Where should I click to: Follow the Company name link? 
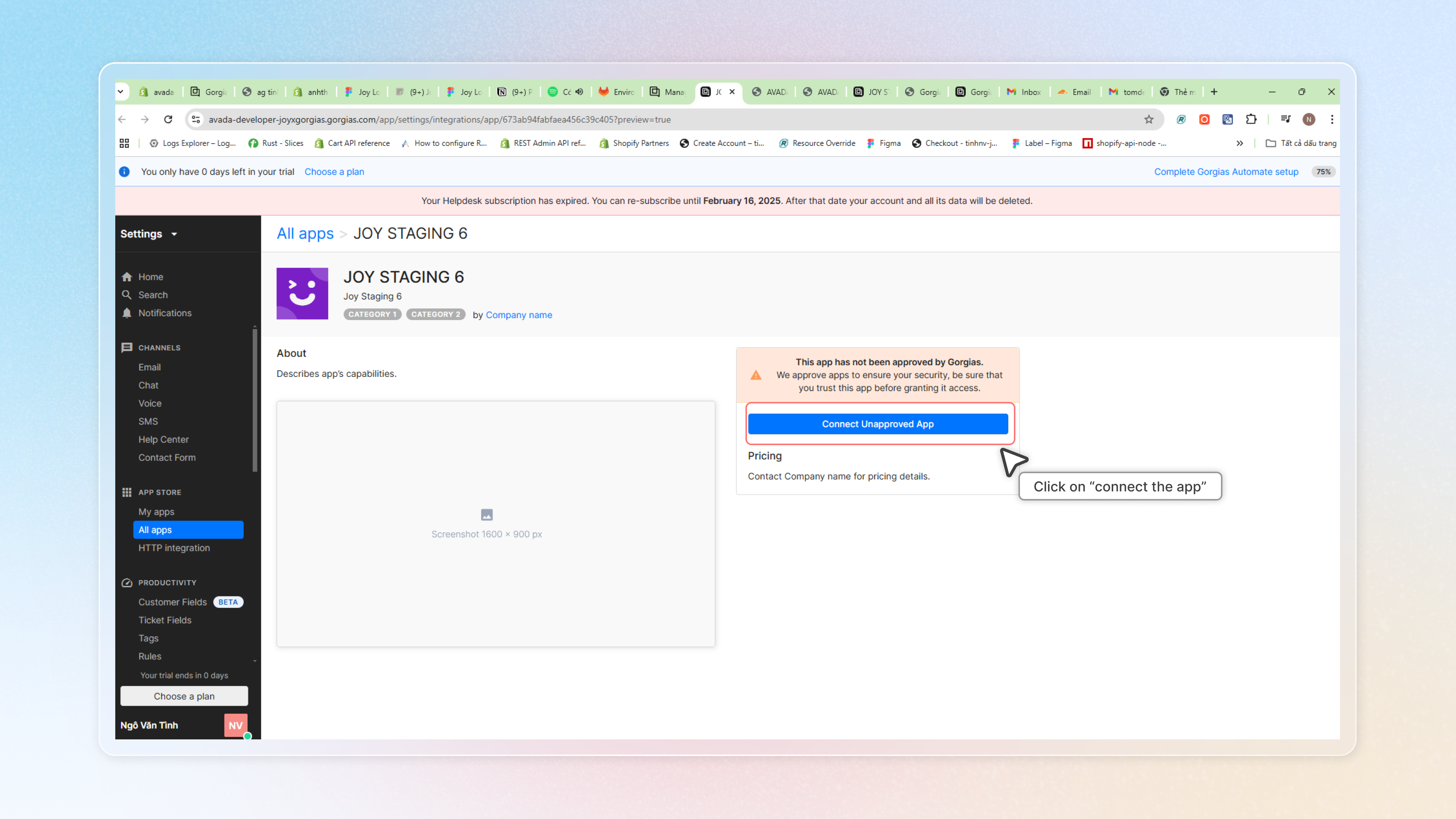(518, 315)
